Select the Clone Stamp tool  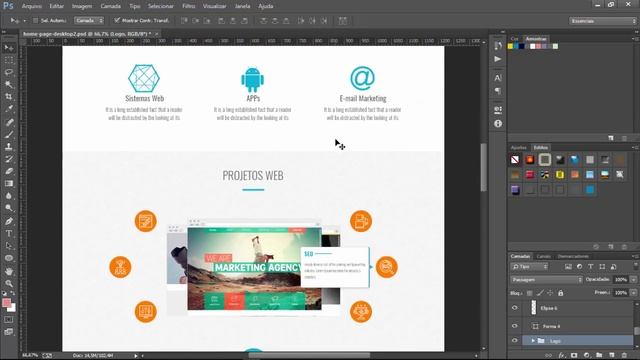9,147
